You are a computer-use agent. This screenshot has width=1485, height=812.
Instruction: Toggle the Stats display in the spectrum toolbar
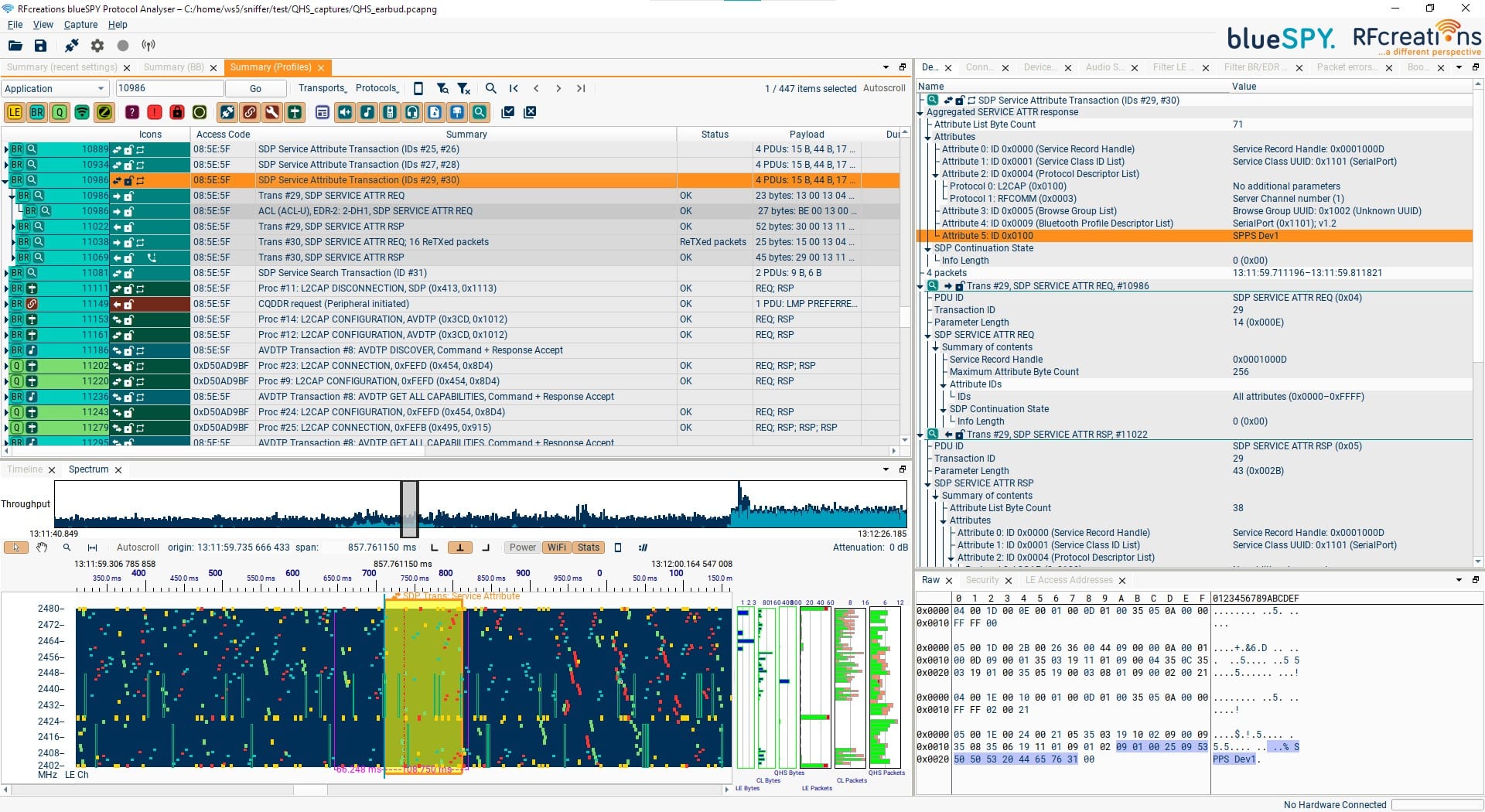587,547
